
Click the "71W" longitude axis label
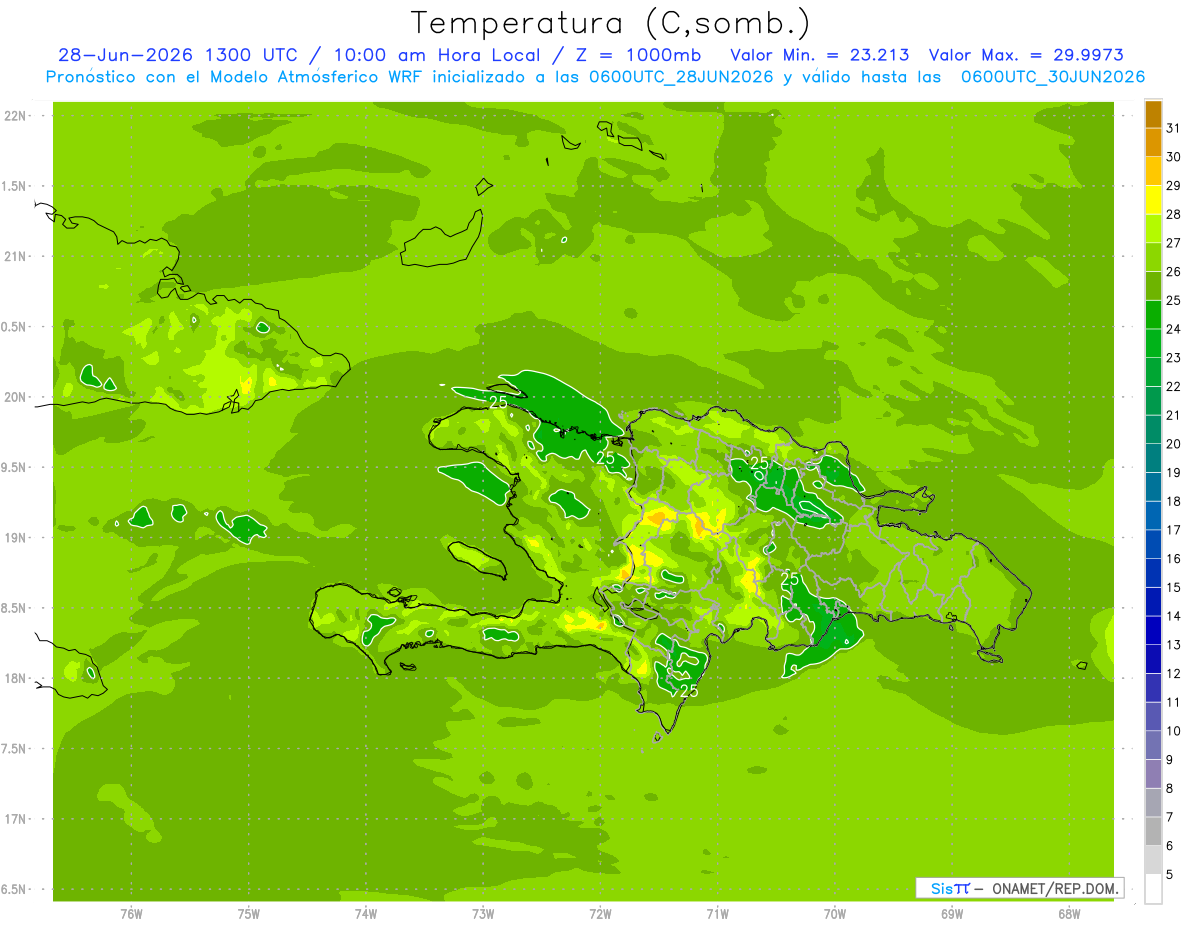point(717,913)
